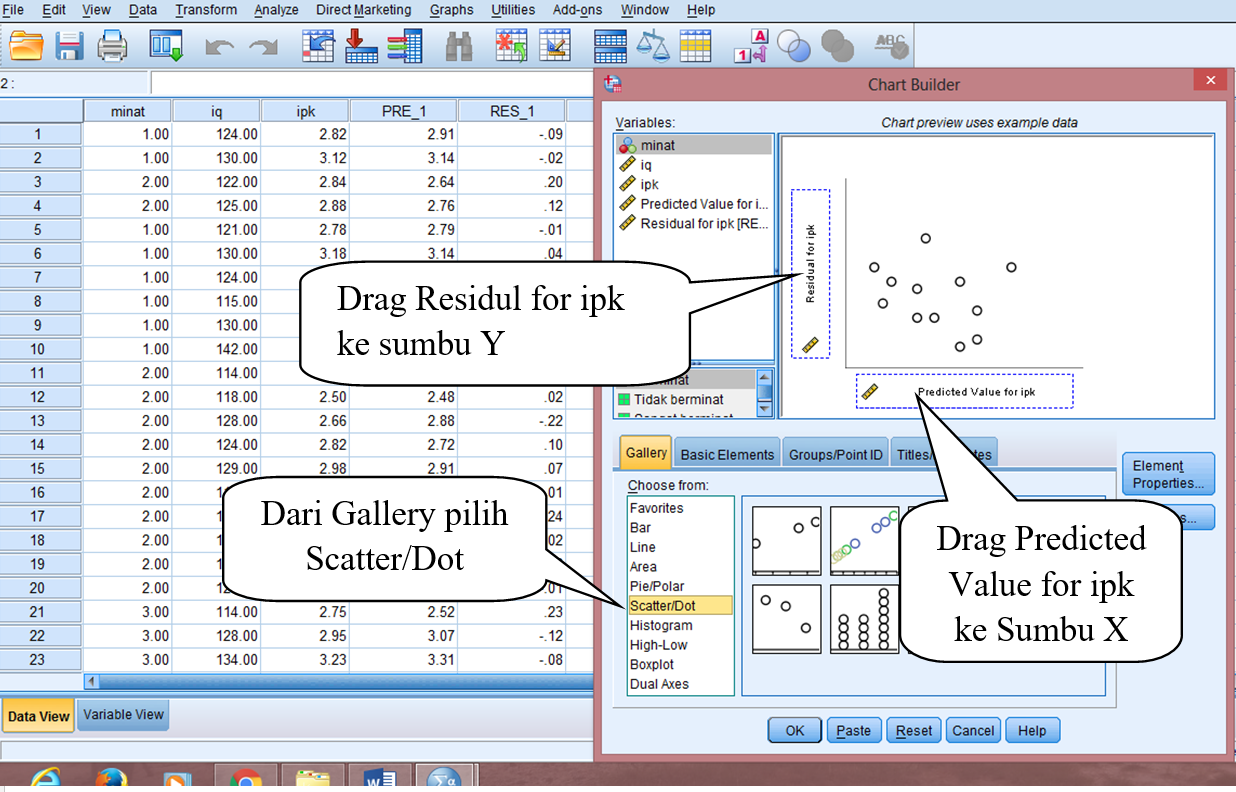Pick the first Simple Scatter gallery thumbnail
This screenshot has width=1236, height=792.
[x=786, y=541]
